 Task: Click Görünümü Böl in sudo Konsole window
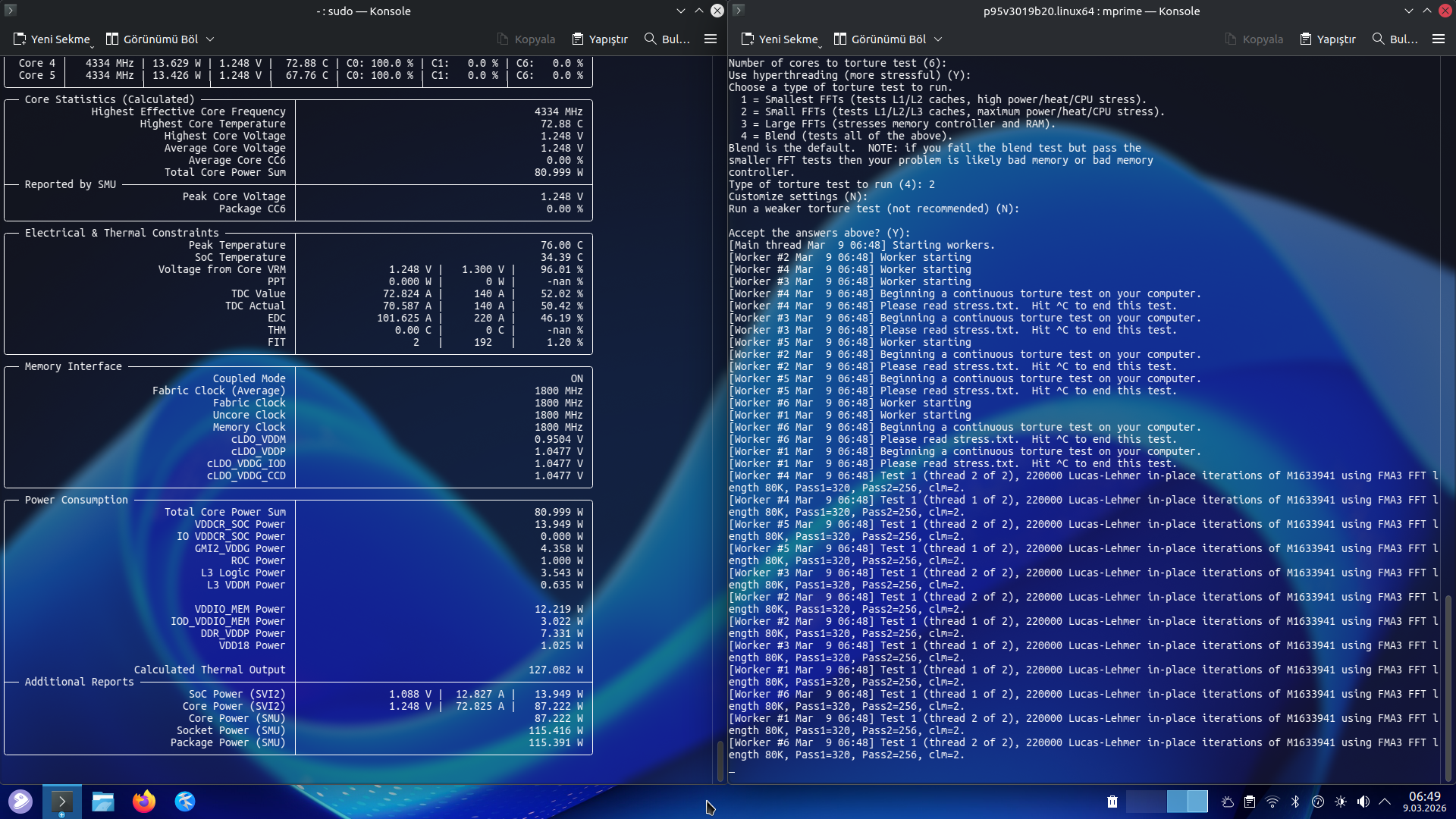(152, 39)
